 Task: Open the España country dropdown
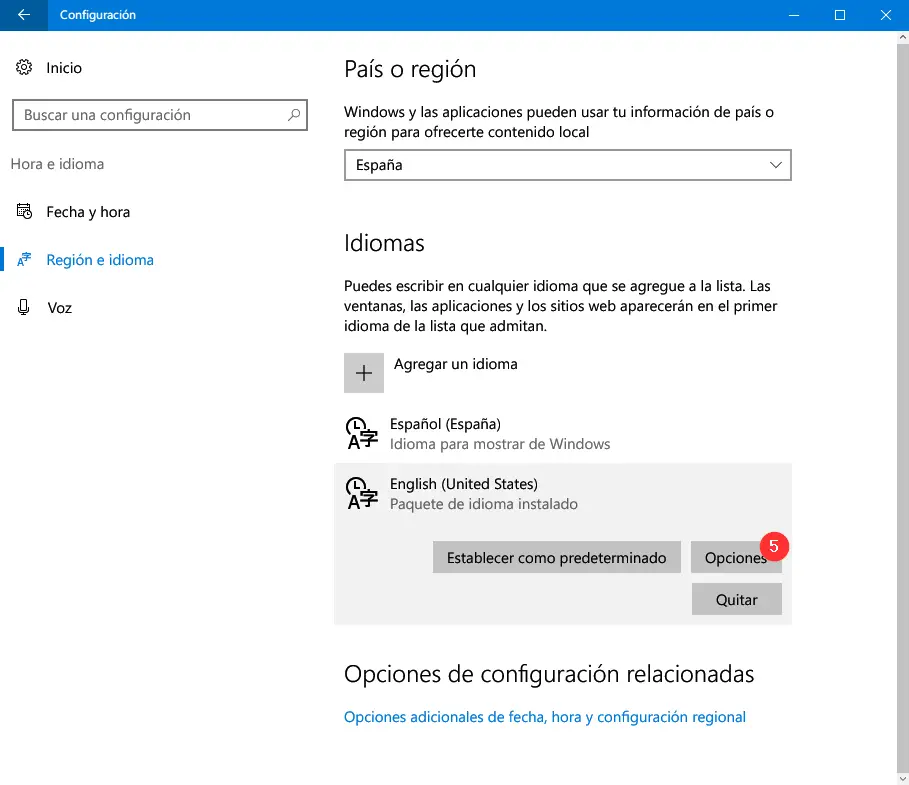tap(568, 165)
